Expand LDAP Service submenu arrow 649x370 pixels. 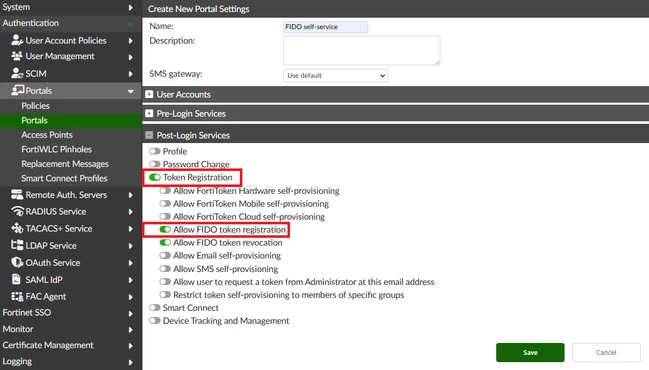(x=130, y=246)
